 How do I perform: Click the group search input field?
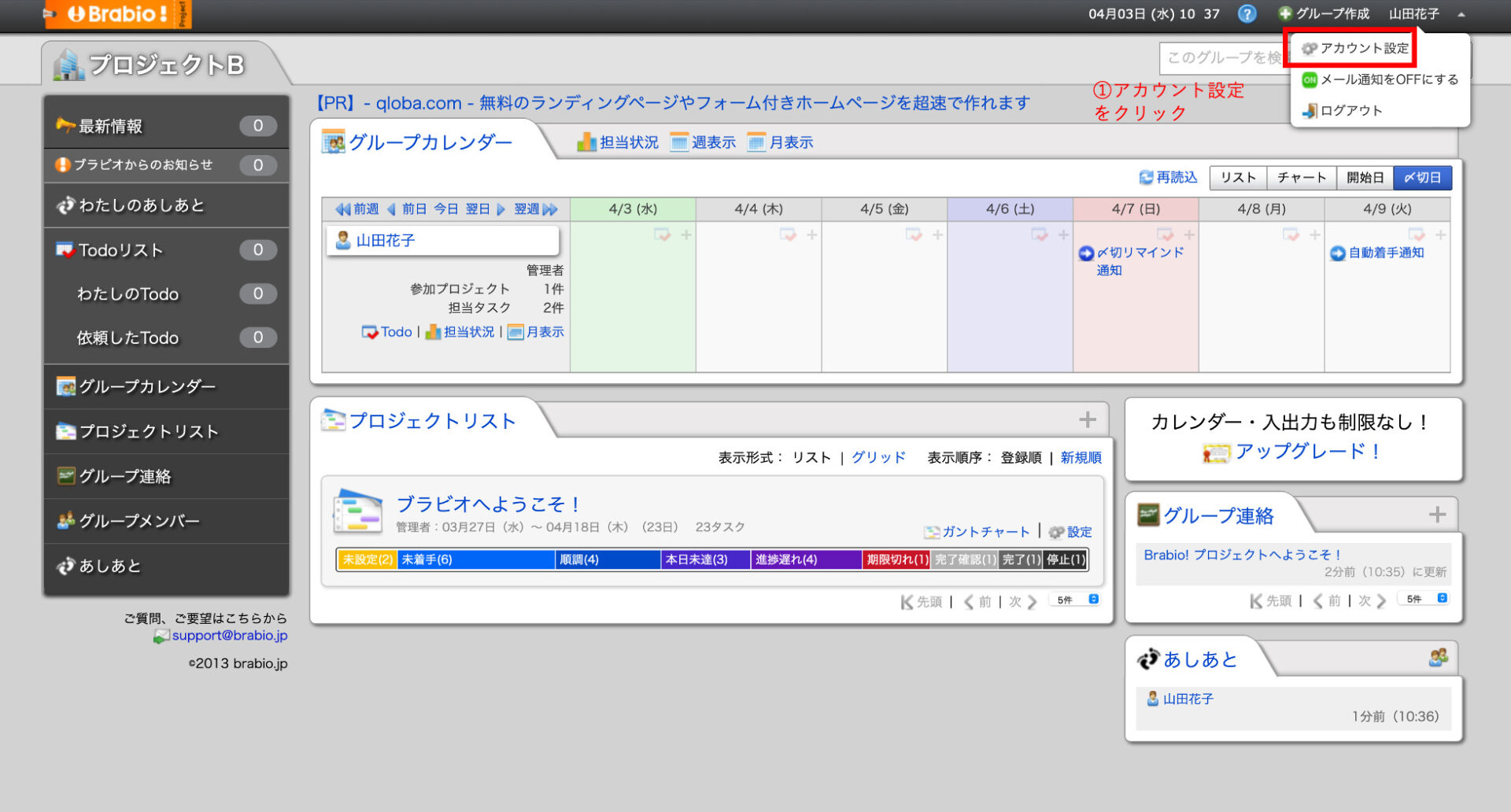tap(1221, 58)
